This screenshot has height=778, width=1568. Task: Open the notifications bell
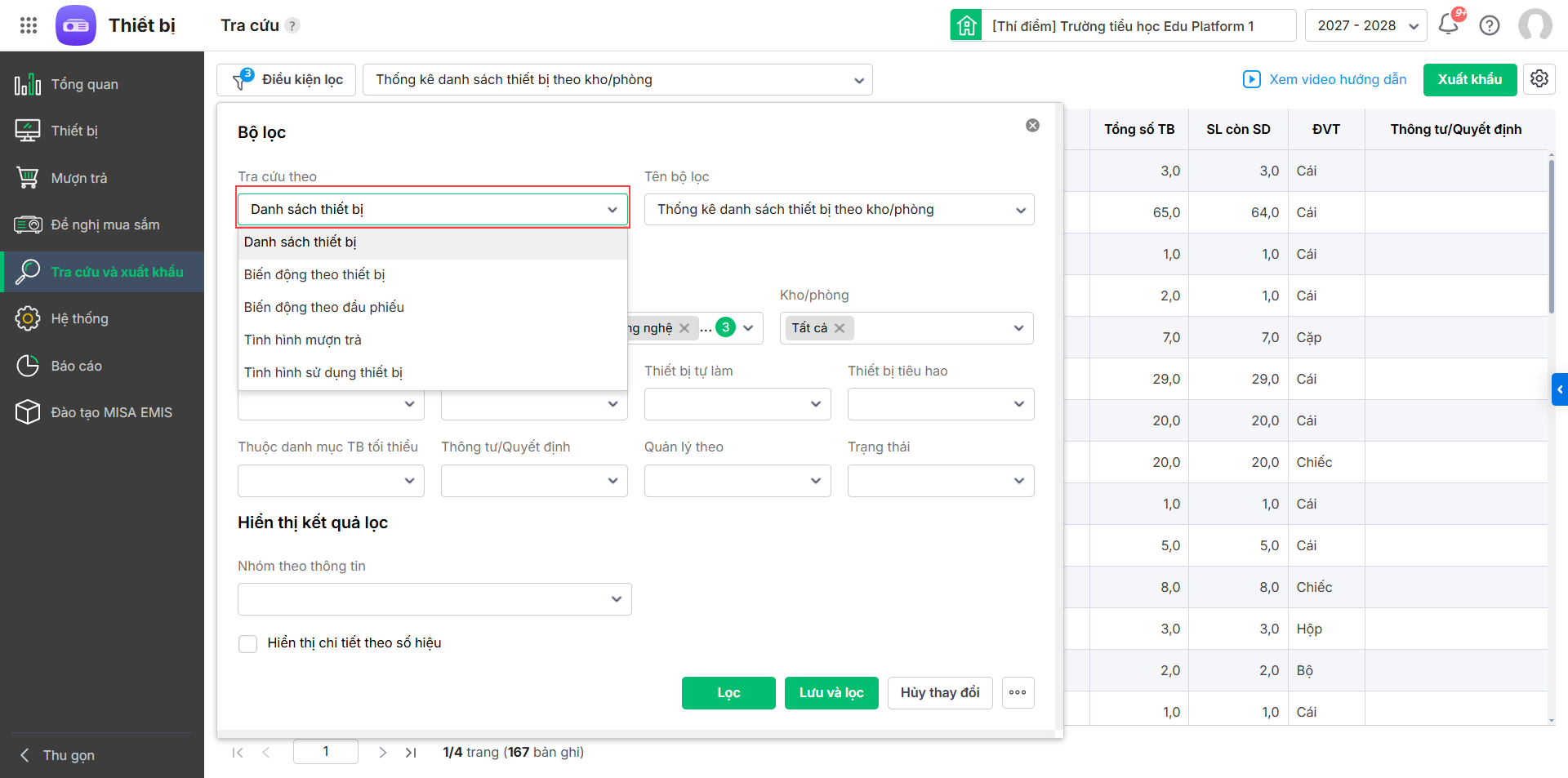pos(1449,24)
